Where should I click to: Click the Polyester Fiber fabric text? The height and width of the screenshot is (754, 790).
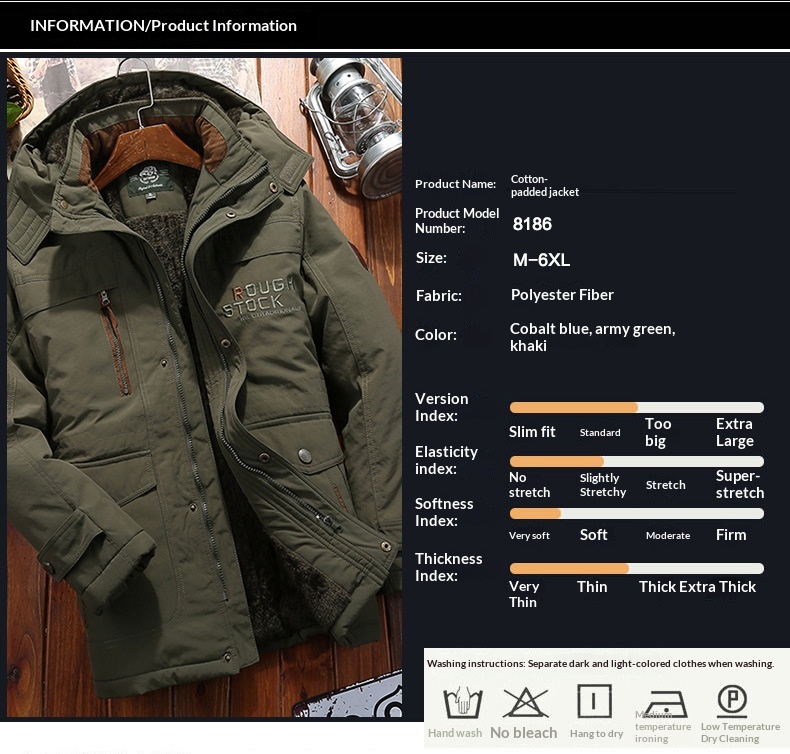(562, 295)
